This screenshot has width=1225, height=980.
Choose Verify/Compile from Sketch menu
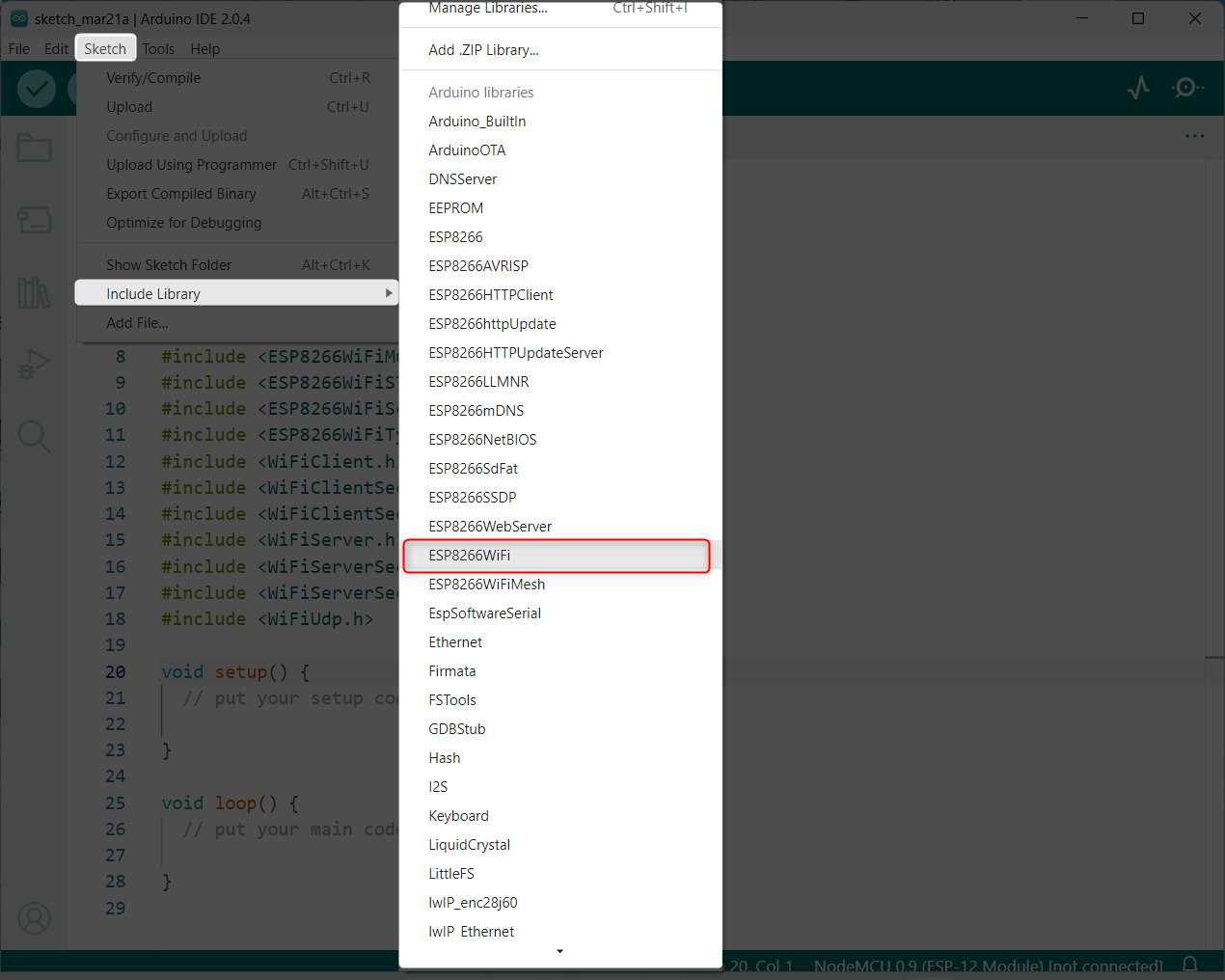tap(237, 78)
